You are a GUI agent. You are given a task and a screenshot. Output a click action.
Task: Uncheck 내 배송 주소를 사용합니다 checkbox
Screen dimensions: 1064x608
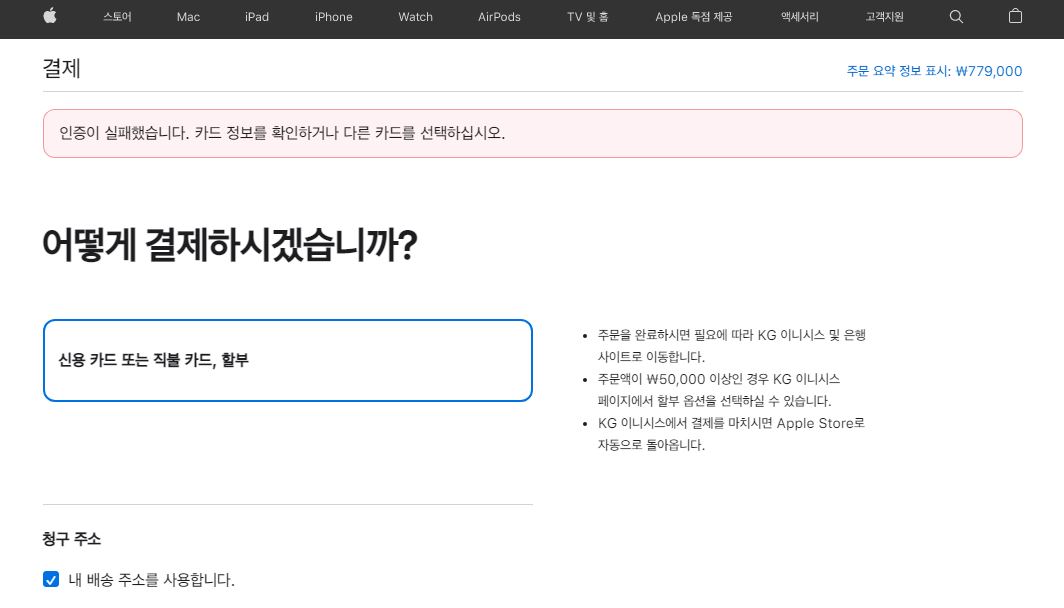[x=51, y=580]
